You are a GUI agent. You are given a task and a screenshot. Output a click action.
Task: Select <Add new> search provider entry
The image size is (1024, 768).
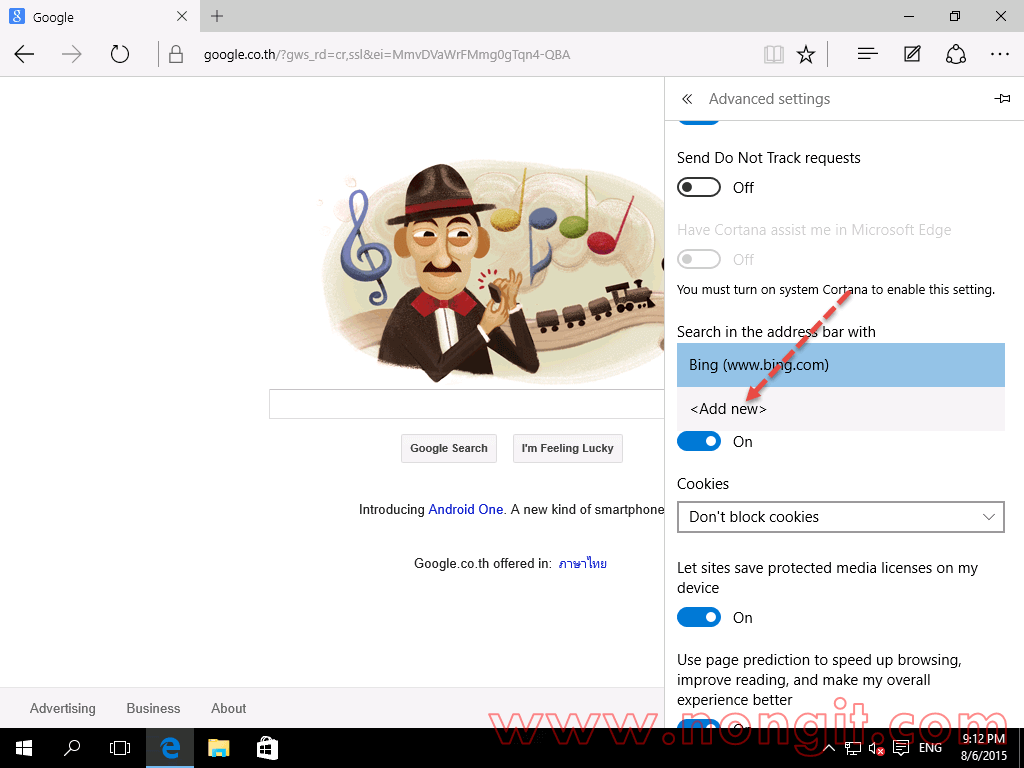click(728, 408)
